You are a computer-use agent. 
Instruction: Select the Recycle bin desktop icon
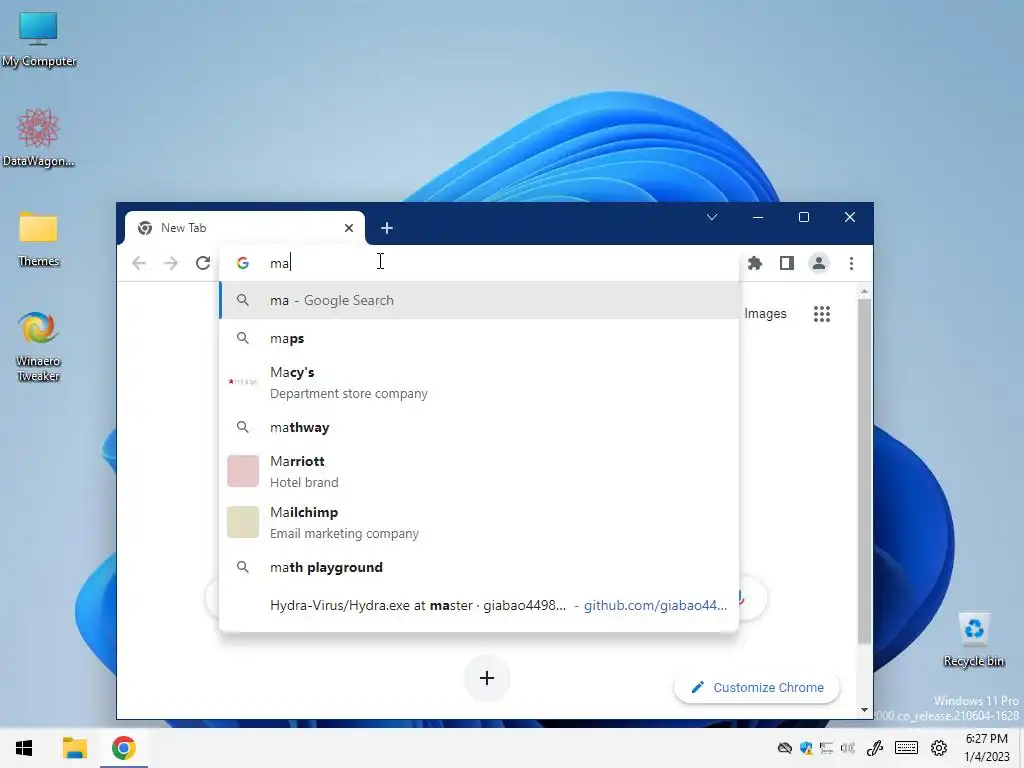pyautogui.click(x=974, y=640)
